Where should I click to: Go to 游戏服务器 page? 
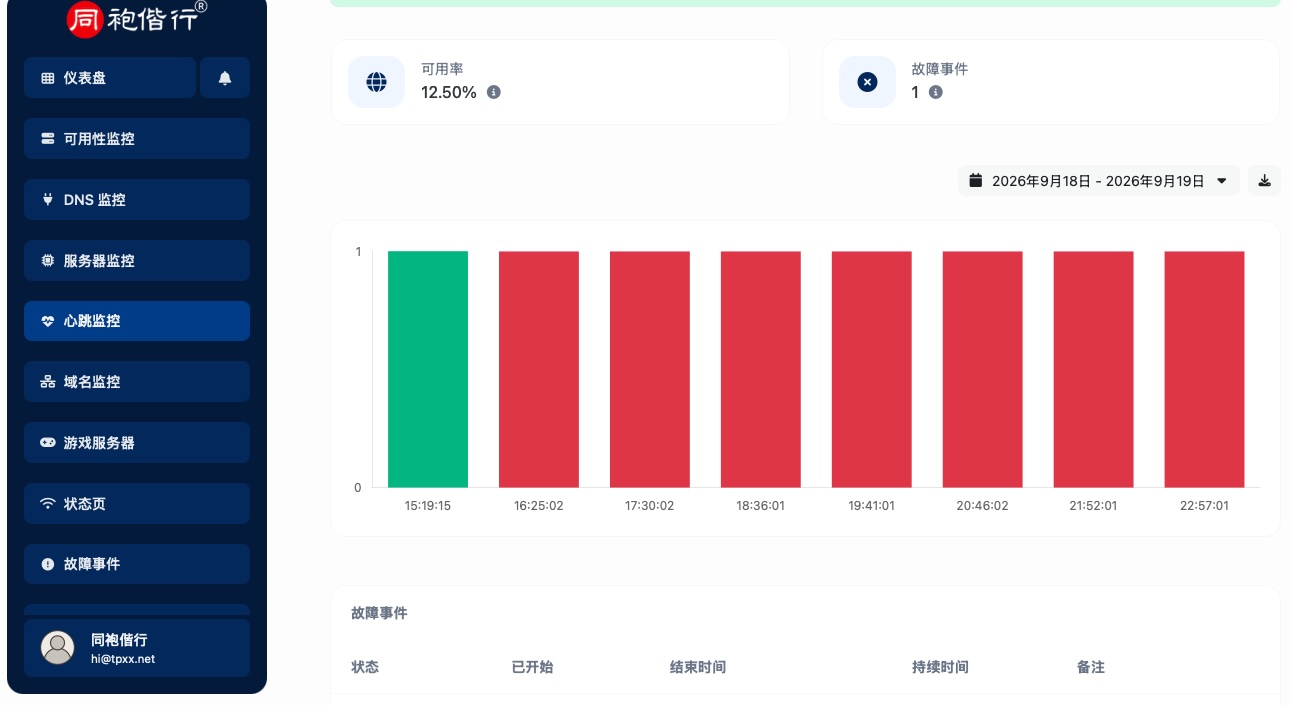click(137, 443)
